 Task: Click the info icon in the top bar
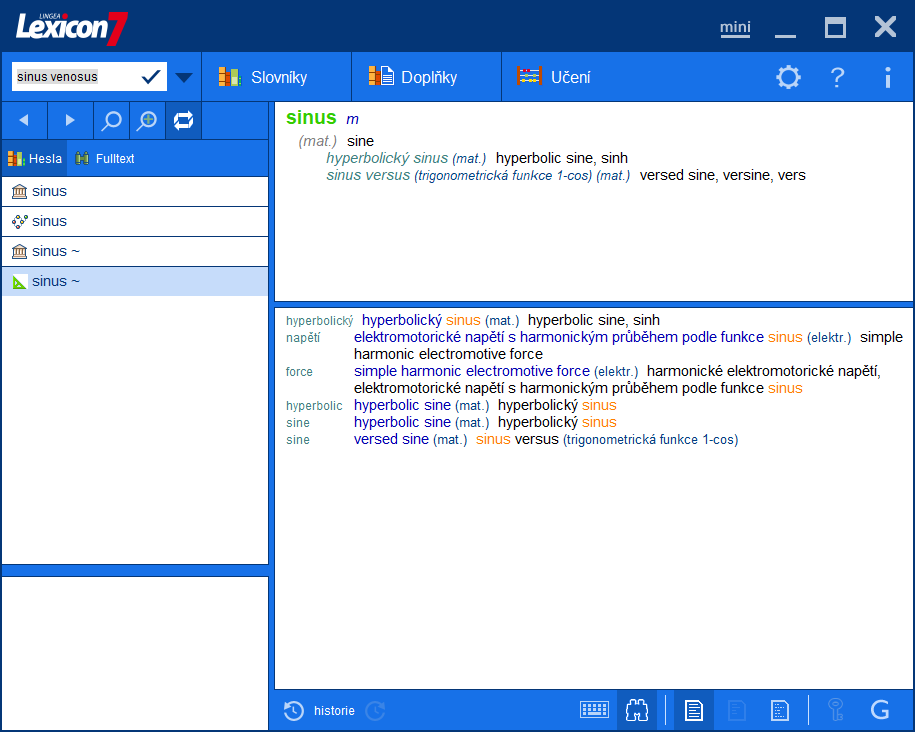point(887,76)
